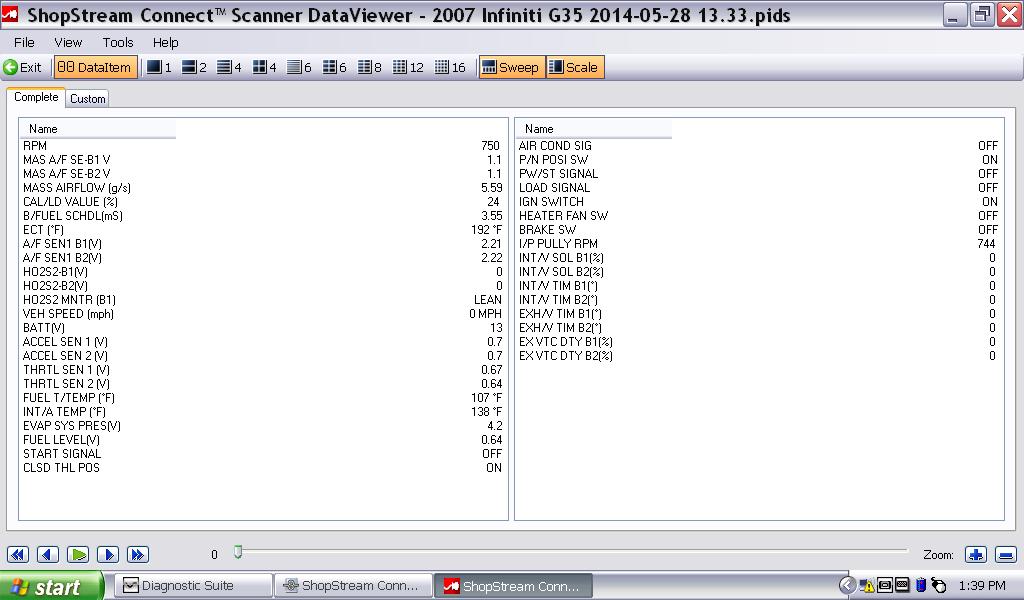
Task: Open the Help menu
Action: (165, 42)
